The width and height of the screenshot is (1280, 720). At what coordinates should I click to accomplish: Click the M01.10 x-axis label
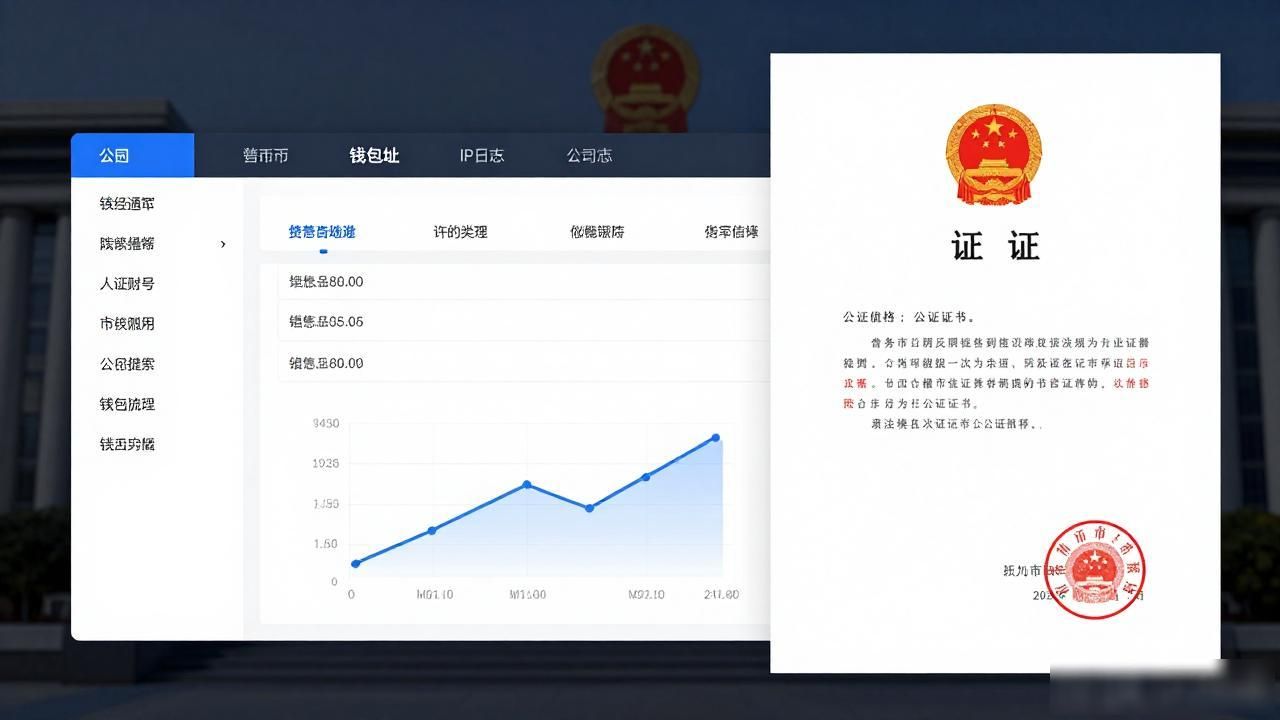434,594
